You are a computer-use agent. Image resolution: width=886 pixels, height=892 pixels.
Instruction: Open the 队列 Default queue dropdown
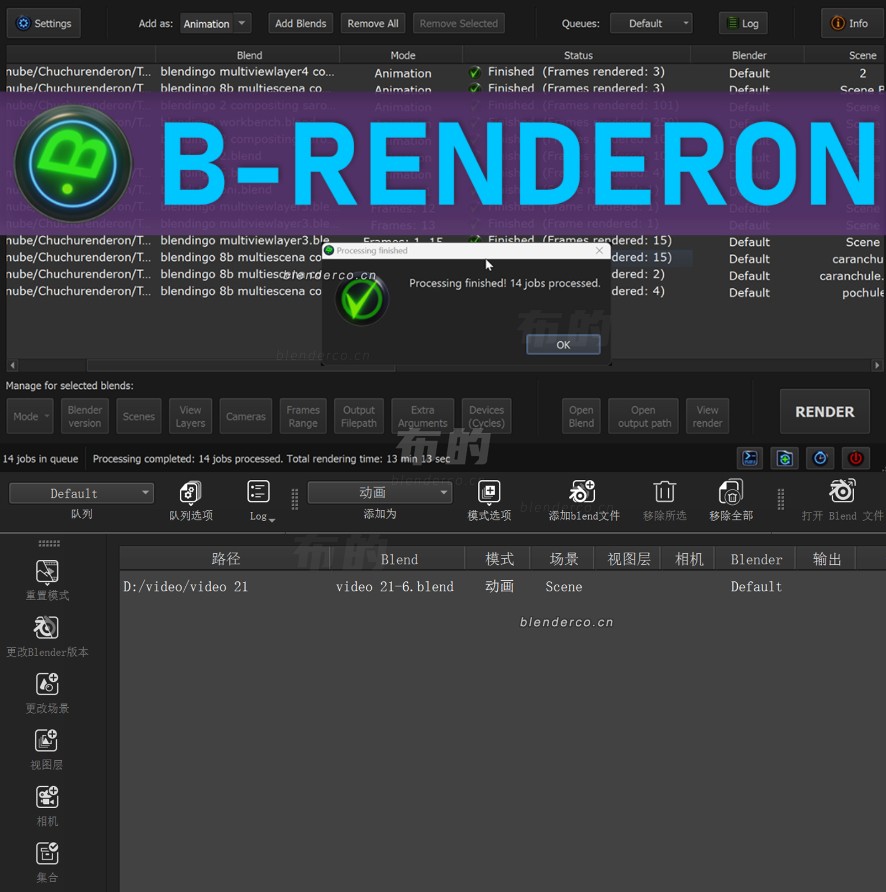81,493
